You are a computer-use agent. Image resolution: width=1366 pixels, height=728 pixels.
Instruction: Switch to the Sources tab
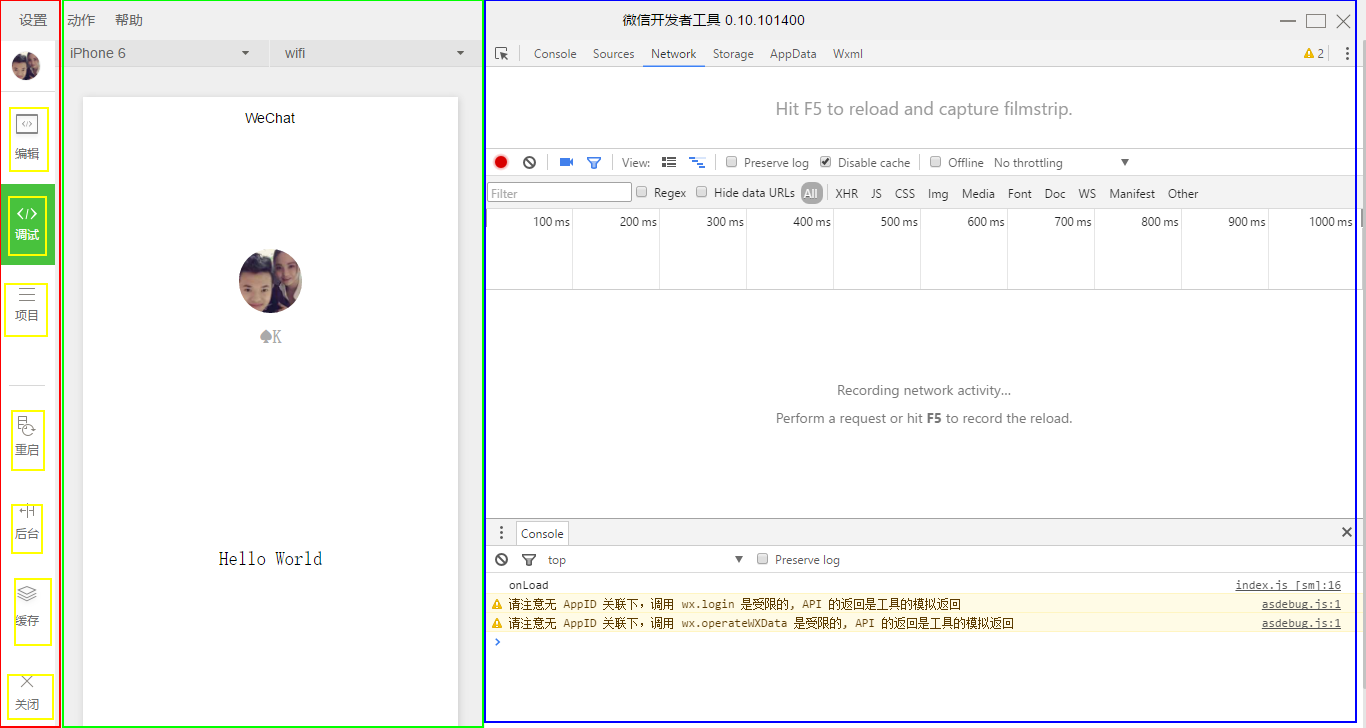[x=613, y=54]
